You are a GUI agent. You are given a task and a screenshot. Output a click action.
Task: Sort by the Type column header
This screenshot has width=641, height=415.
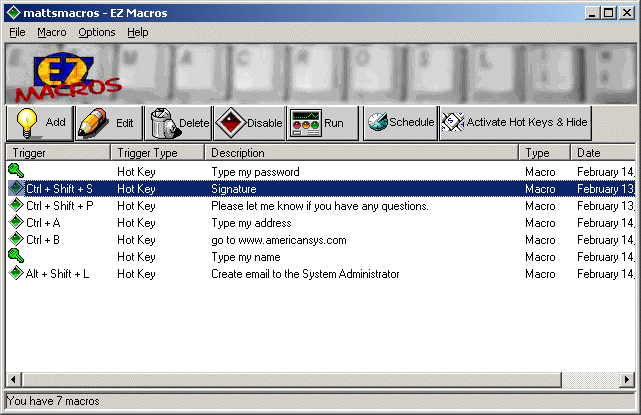pyautogui.click(x=545, y=153)
